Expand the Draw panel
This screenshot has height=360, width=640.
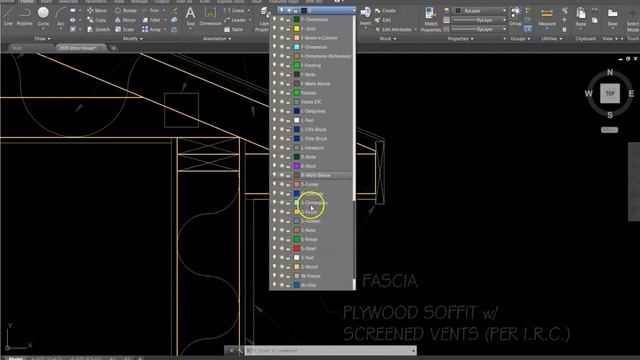click(42, 39)
